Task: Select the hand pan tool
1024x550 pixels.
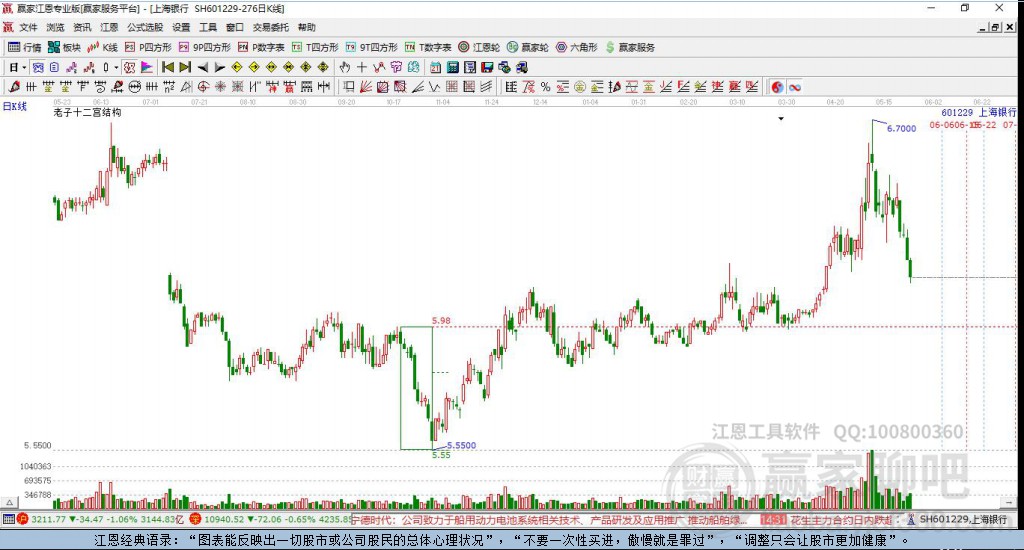Action: tap(345, 67)
